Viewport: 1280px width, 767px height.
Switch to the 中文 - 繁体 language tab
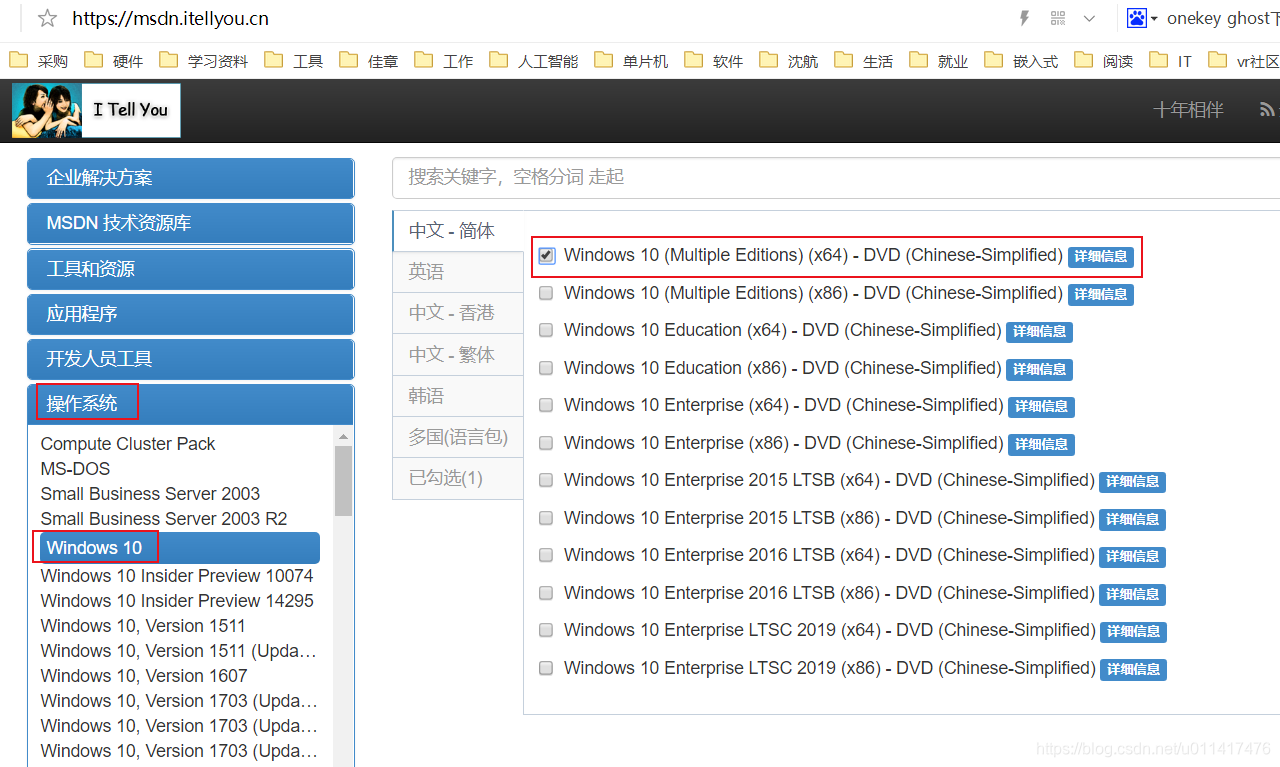pos(458,355)
